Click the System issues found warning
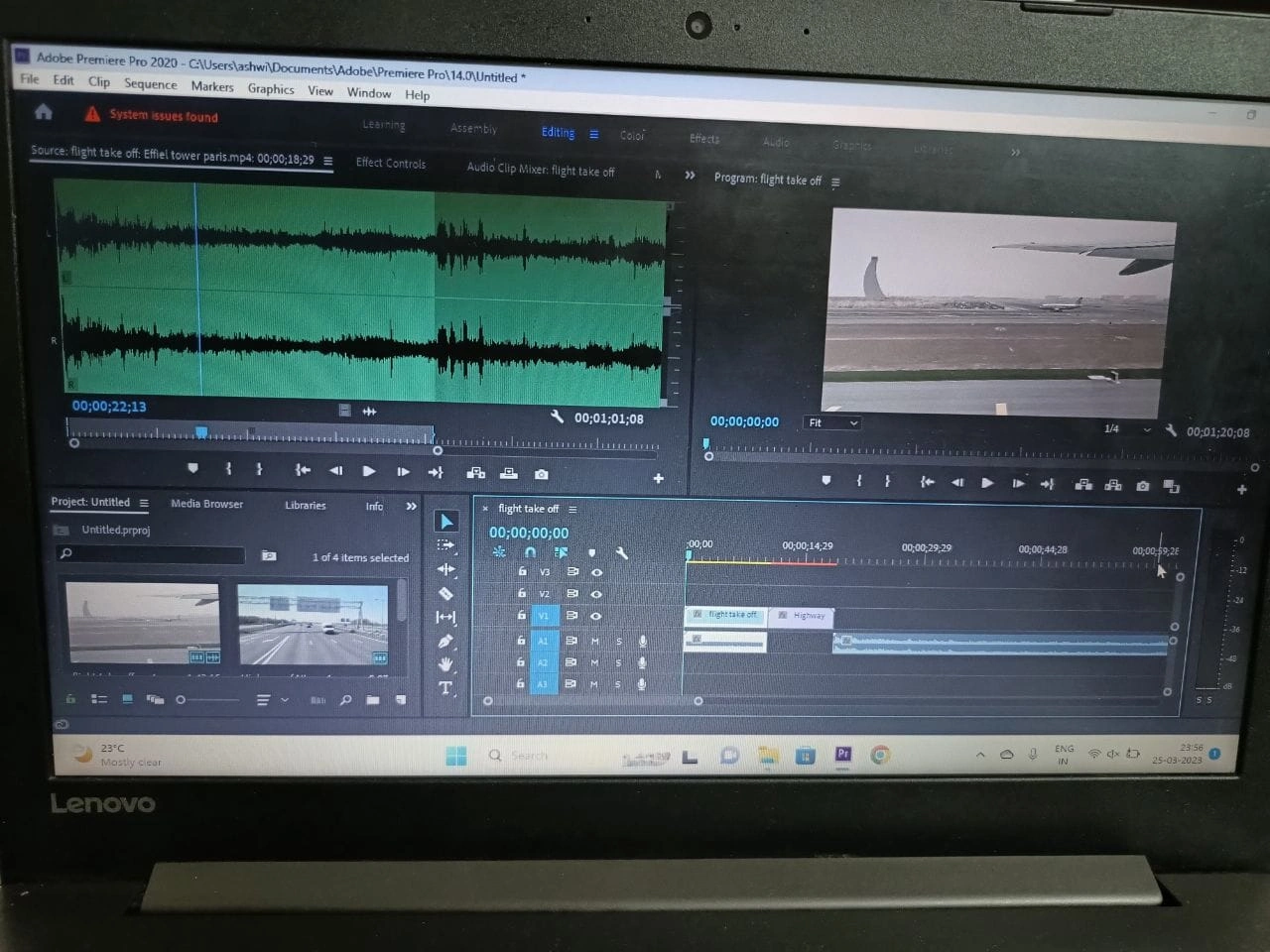Screen dimensions: 1270x952 [152, 115]
